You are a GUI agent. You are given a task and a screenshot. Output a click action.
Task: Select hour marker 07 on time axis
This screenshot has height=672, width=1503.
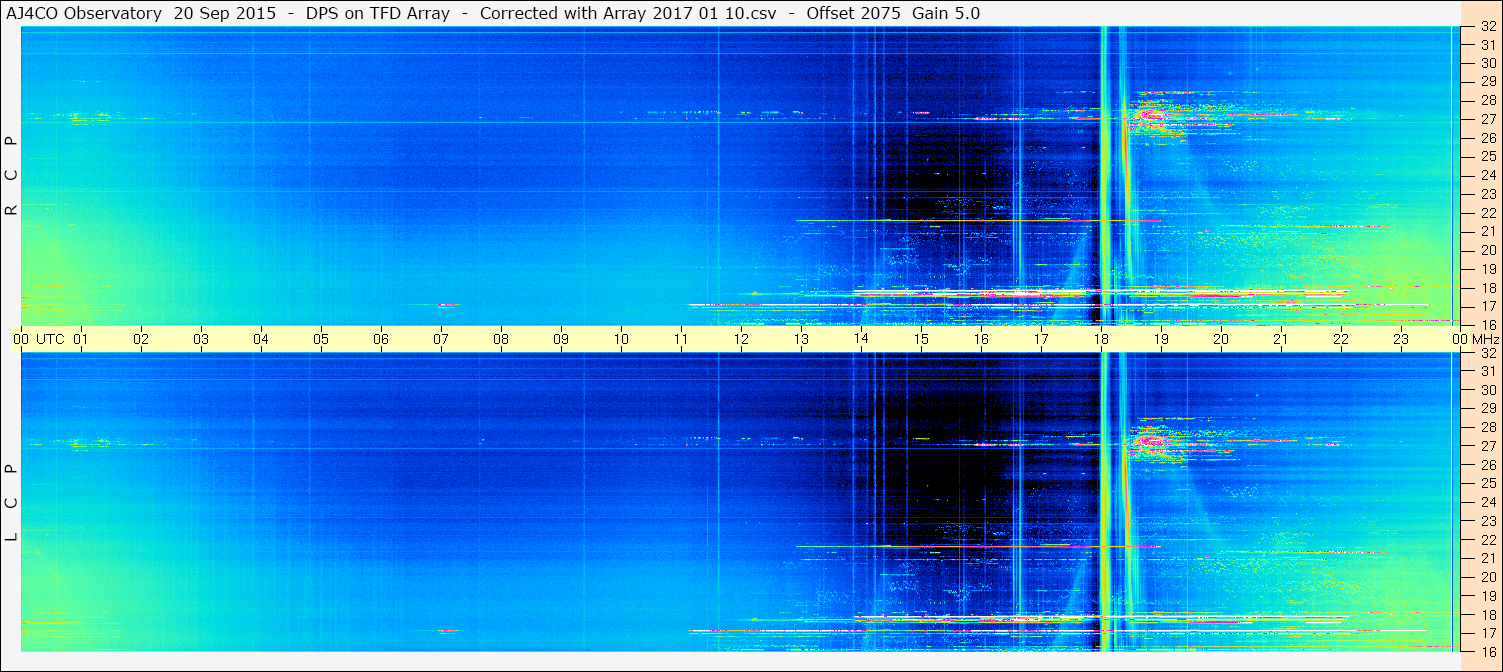tap(441, 339)
